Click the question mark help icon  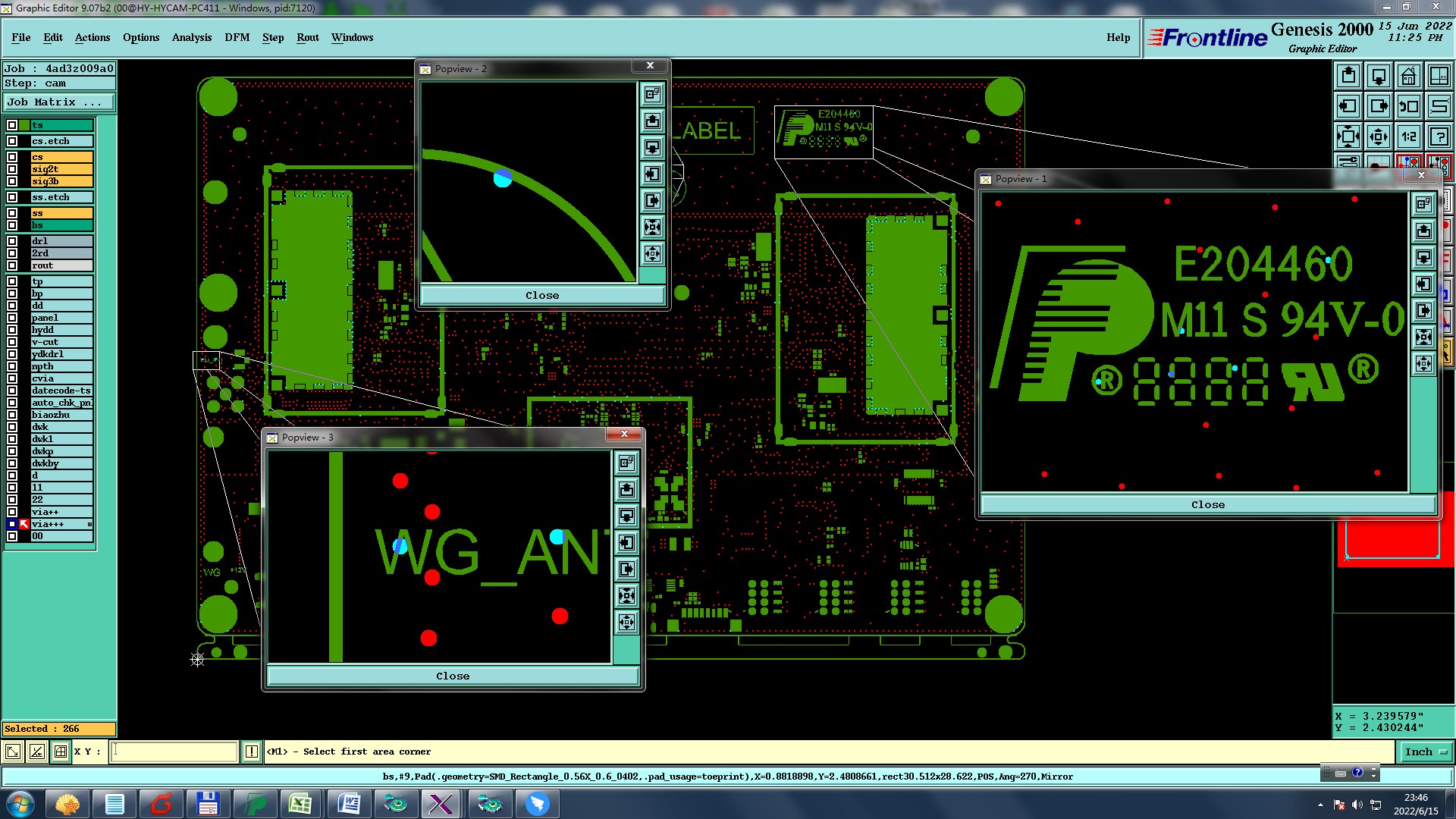click(1439, 136)
